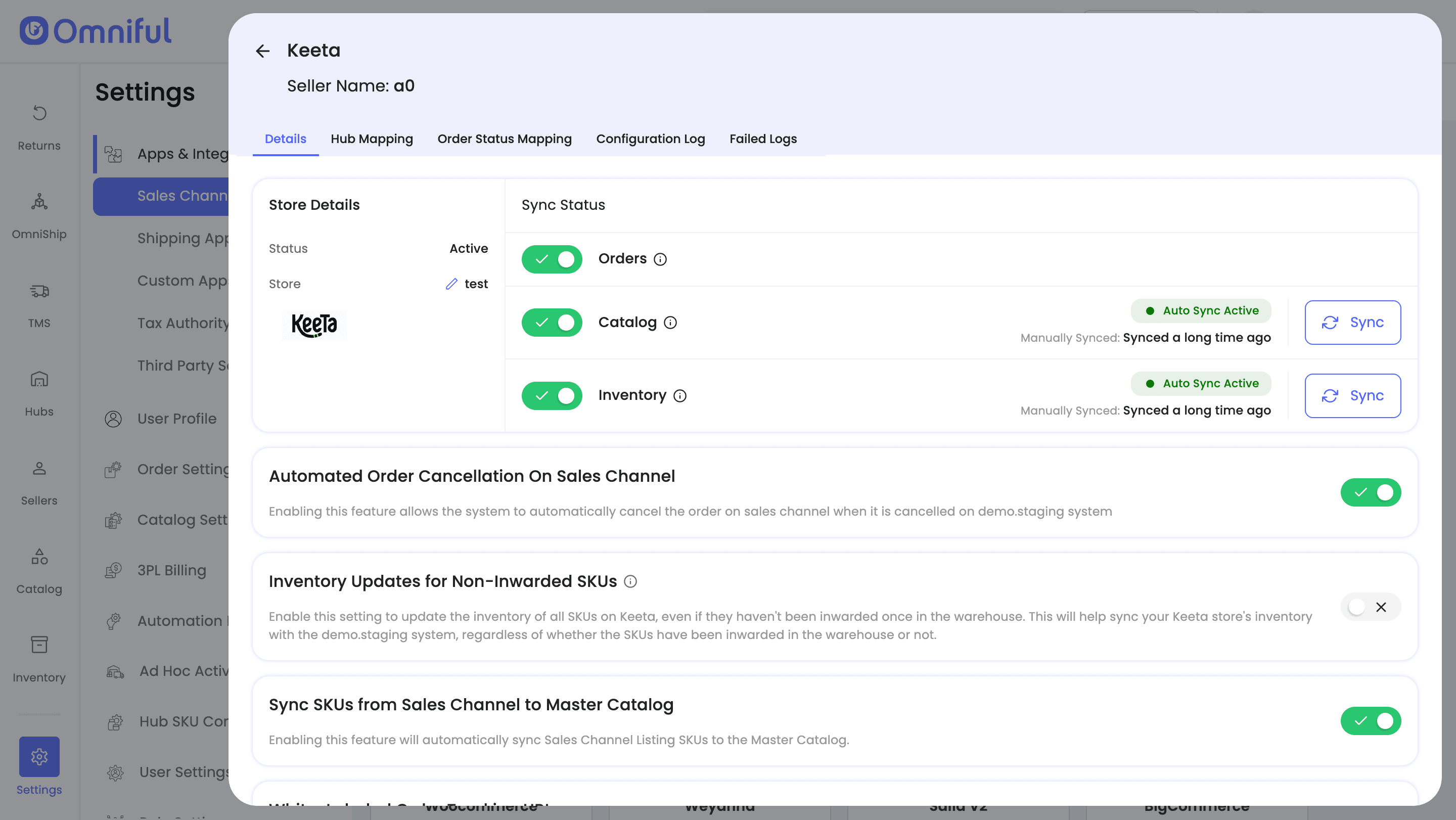Click the Sync button for Inventory

click(x=1352, y=395)
